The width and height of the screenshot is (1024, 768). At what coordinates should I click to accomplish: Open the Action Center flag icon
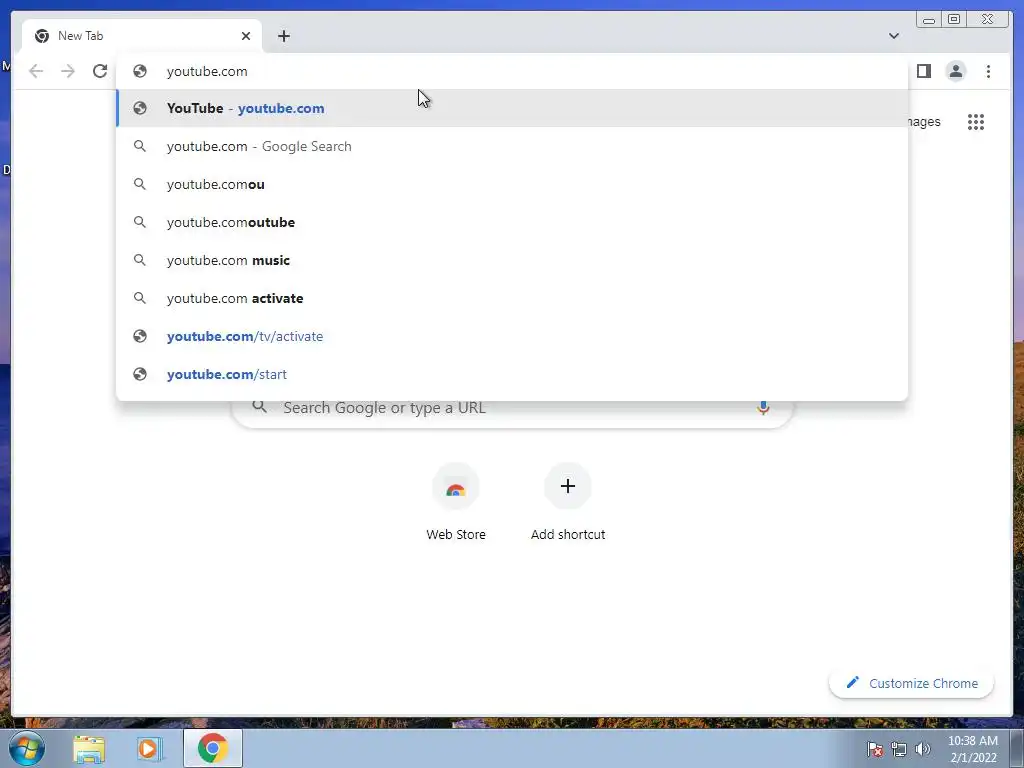pos(875,749)
